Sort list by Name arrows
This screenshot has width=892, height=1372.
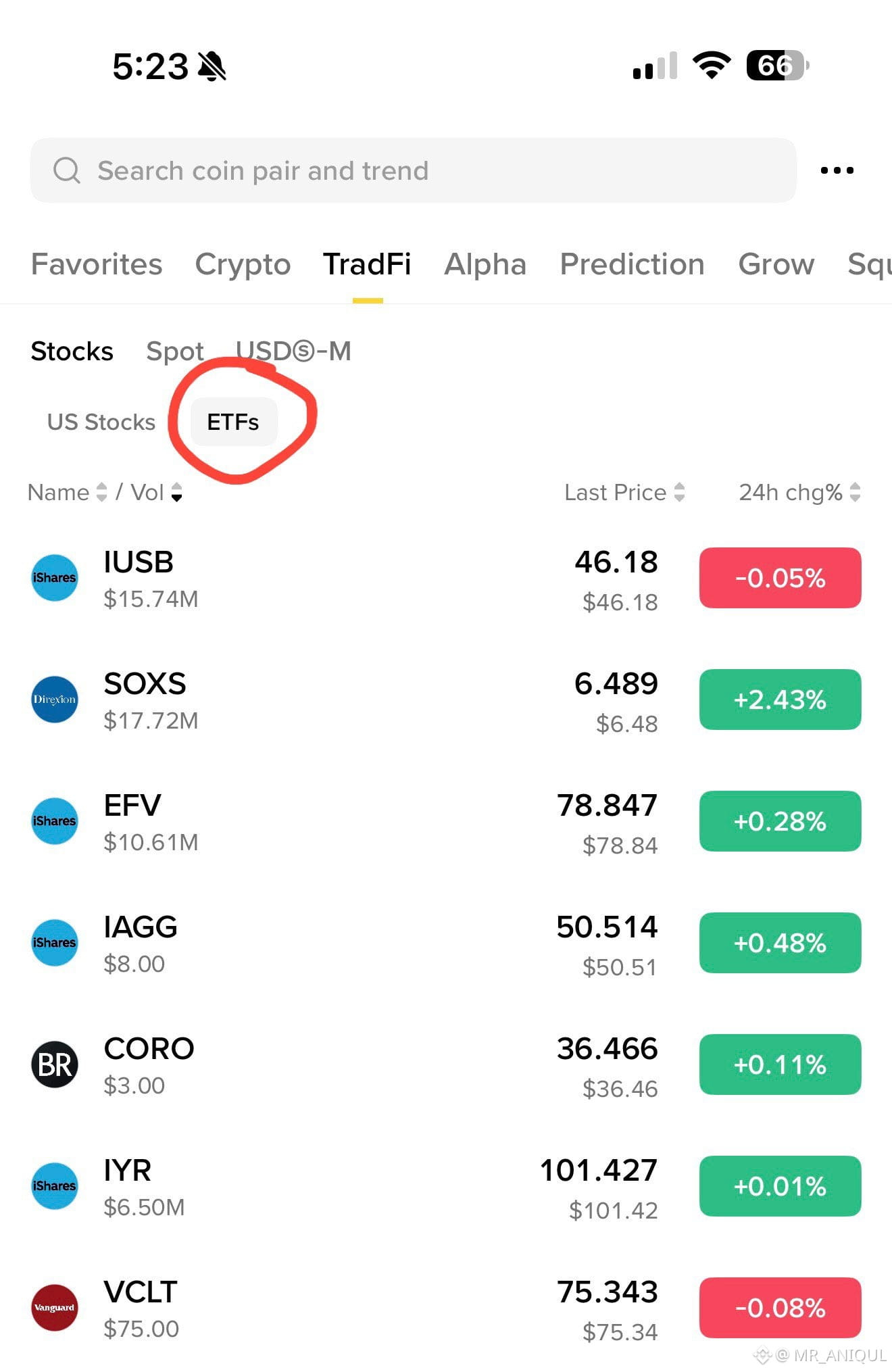tap(102, 492)
